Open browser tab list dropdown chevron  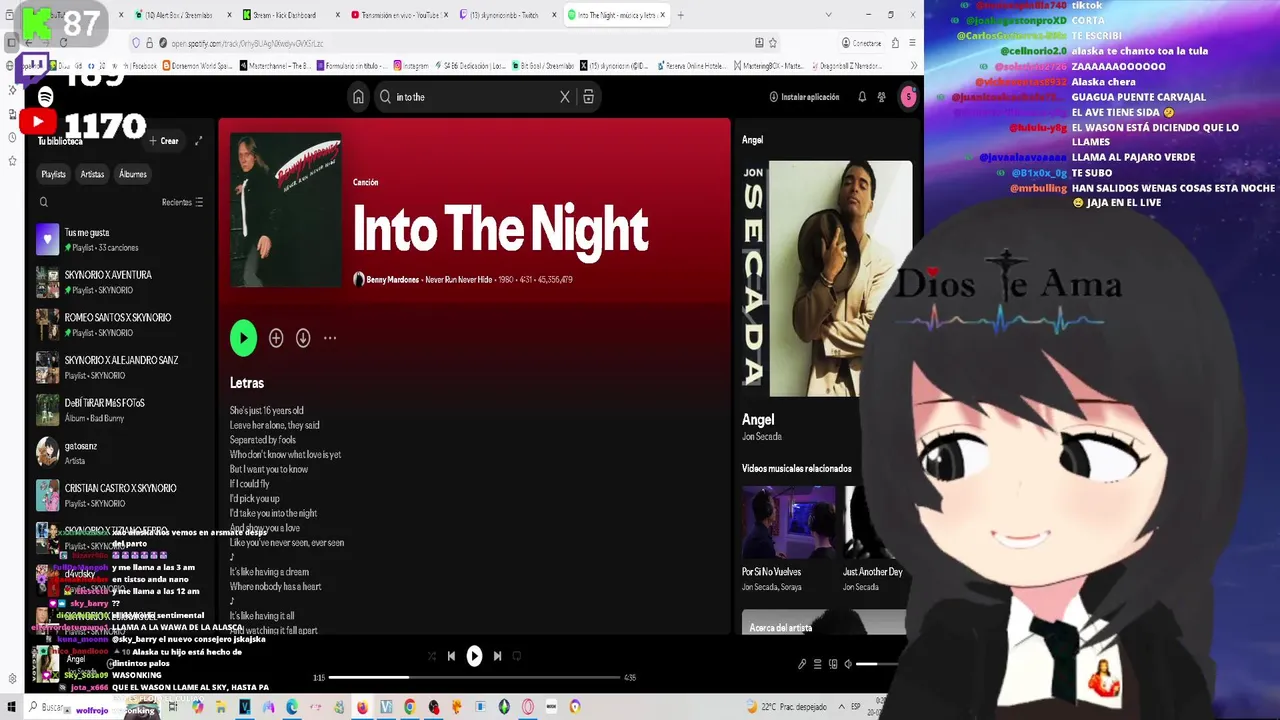tap(828, 15)
